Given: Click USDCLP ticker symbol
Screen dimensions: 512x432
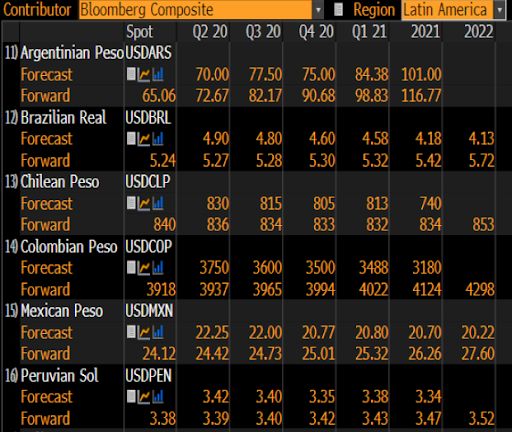Looking at the screenshot, I should pos(148,182).
